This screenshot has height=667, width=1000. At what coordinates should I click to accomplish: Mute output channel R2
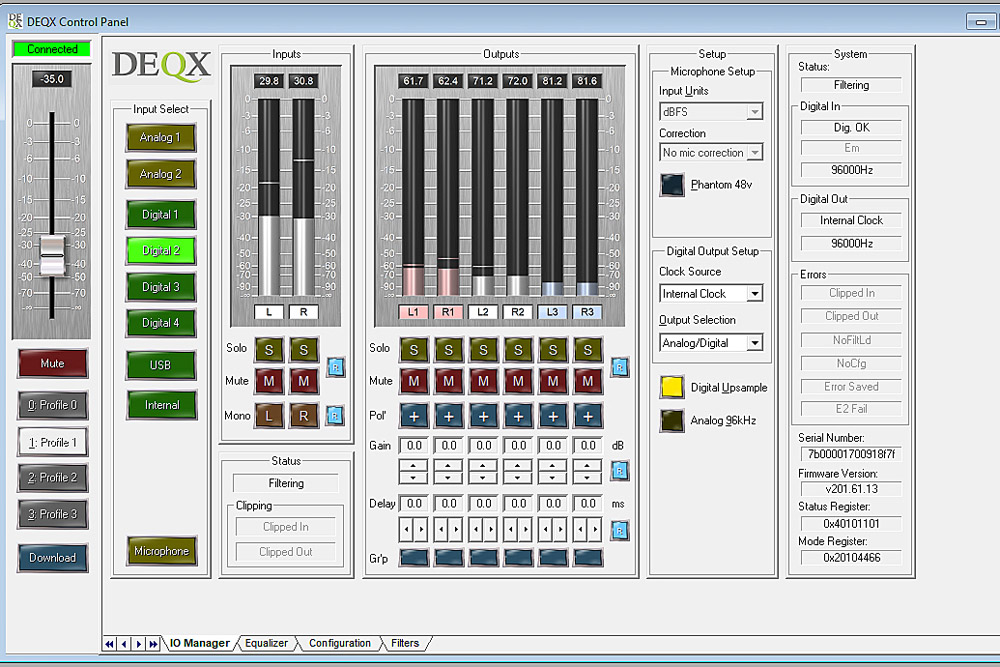coord(518,381)
